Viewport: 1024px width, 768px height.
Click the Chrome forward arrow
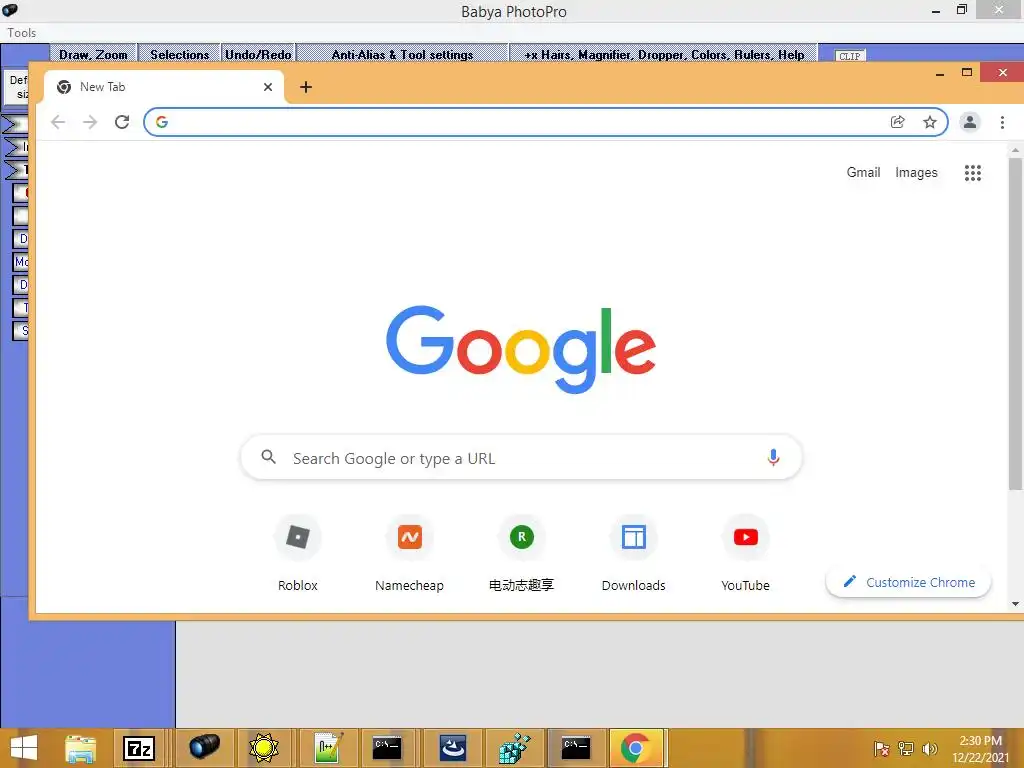click(x=89, y=122)
